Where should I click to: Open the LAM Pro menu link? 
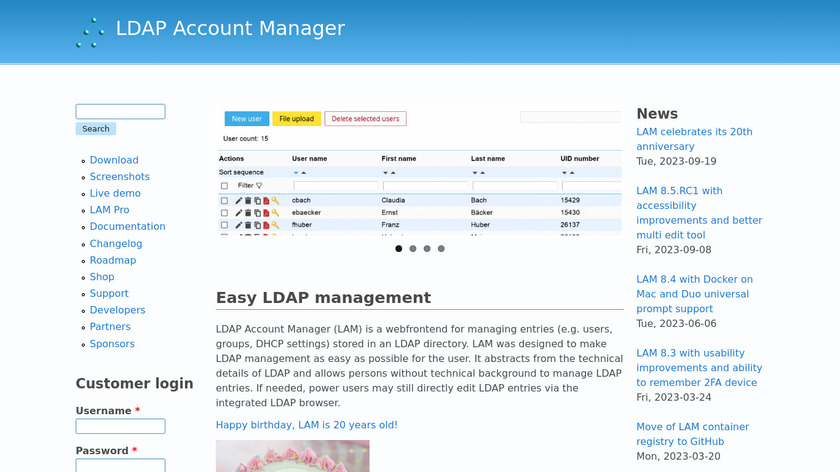[x=109, y=210]
